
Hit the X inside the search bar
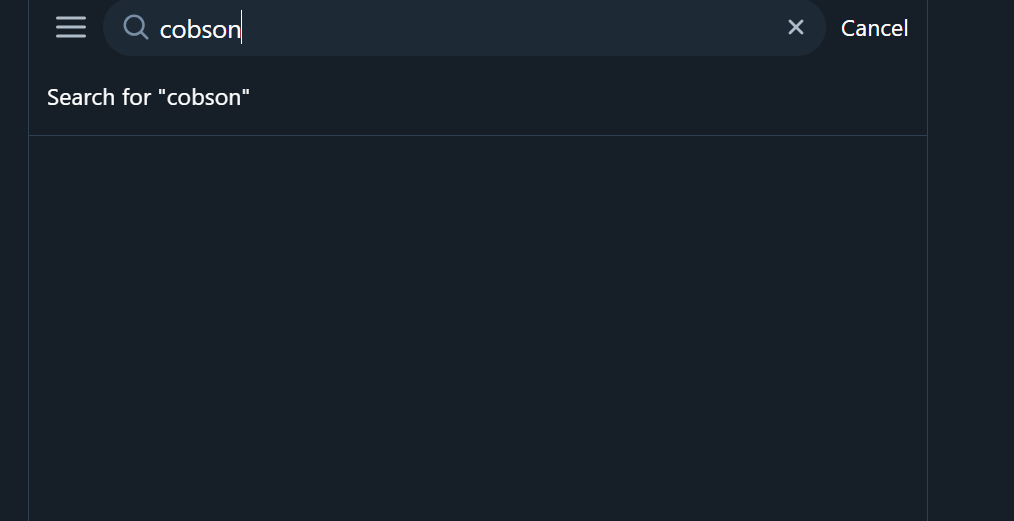point(796,27)
